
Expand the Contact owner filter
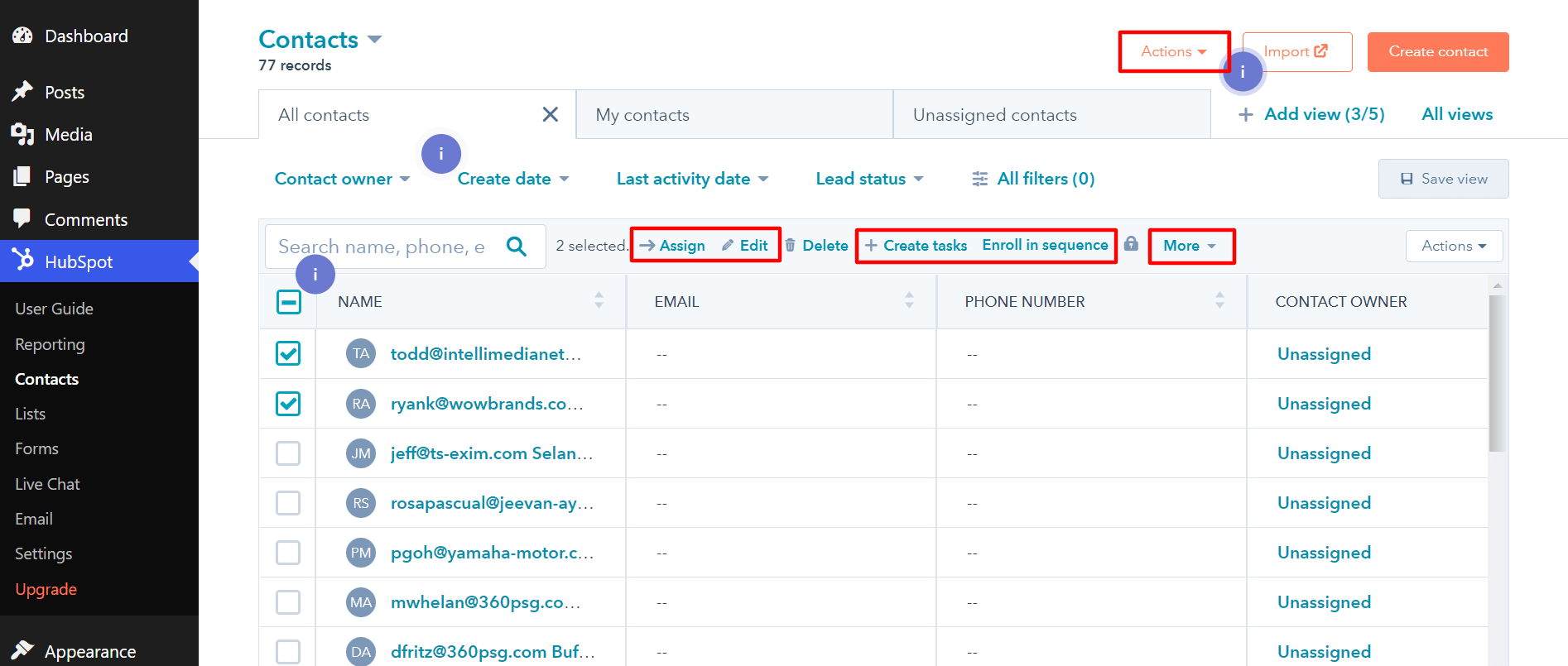click(x=342, y=179)
